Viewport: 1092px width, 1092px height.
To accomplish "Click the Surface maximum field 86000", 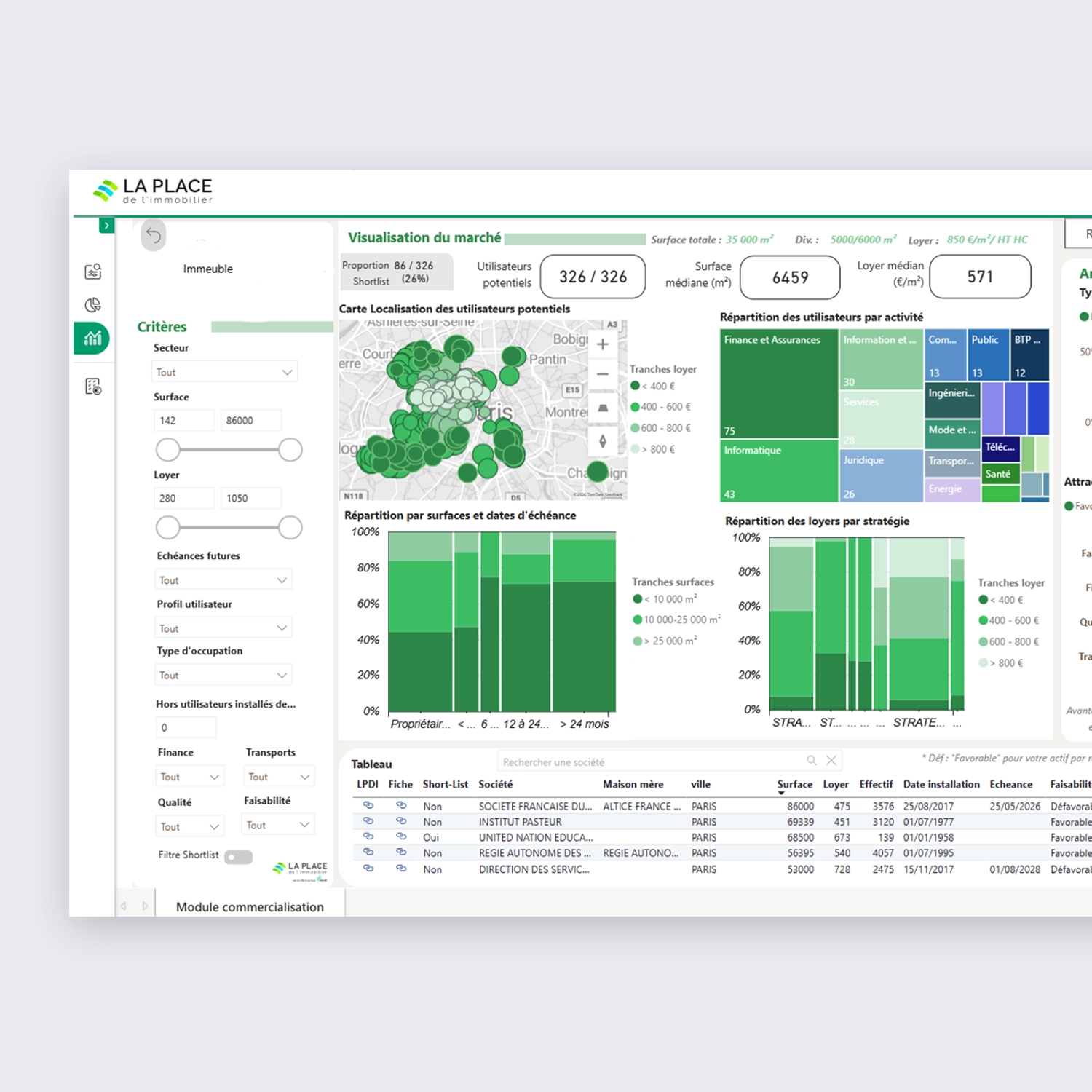I will (x=250, y=420).
